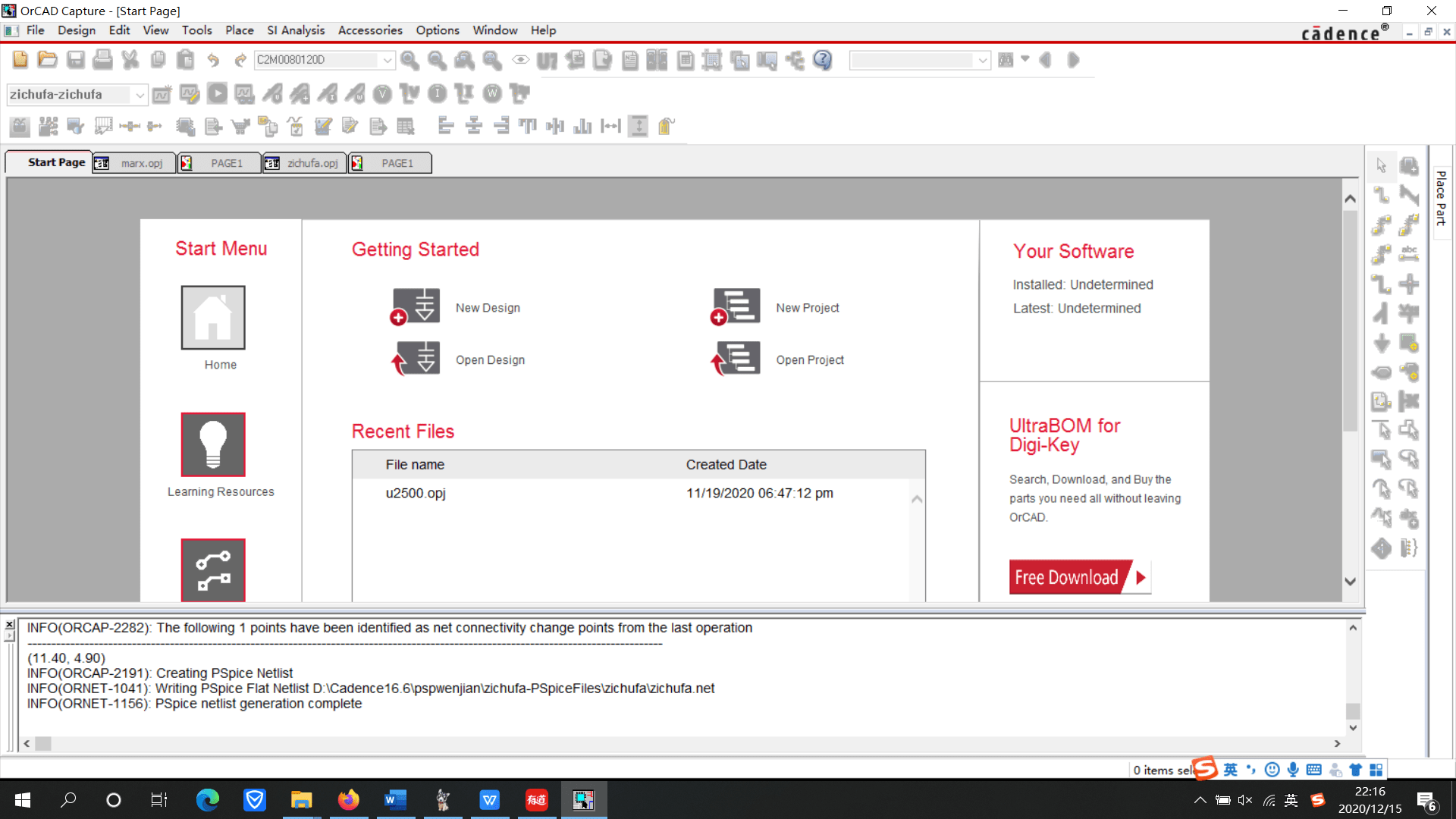Click the New Project link

[x=808, y=308]
